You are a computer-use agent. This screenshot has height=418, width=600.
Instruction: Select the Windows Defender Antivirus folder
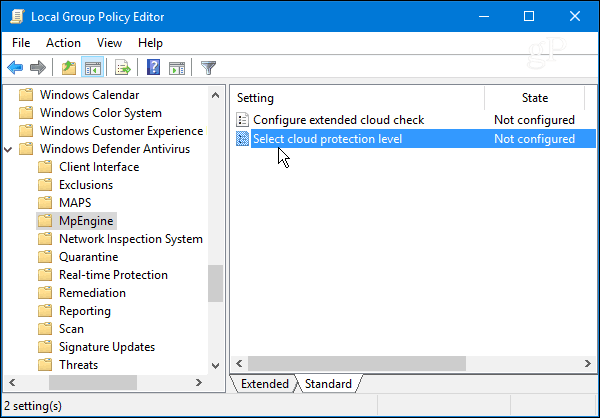pyautogui.click(x=115, y=149)
